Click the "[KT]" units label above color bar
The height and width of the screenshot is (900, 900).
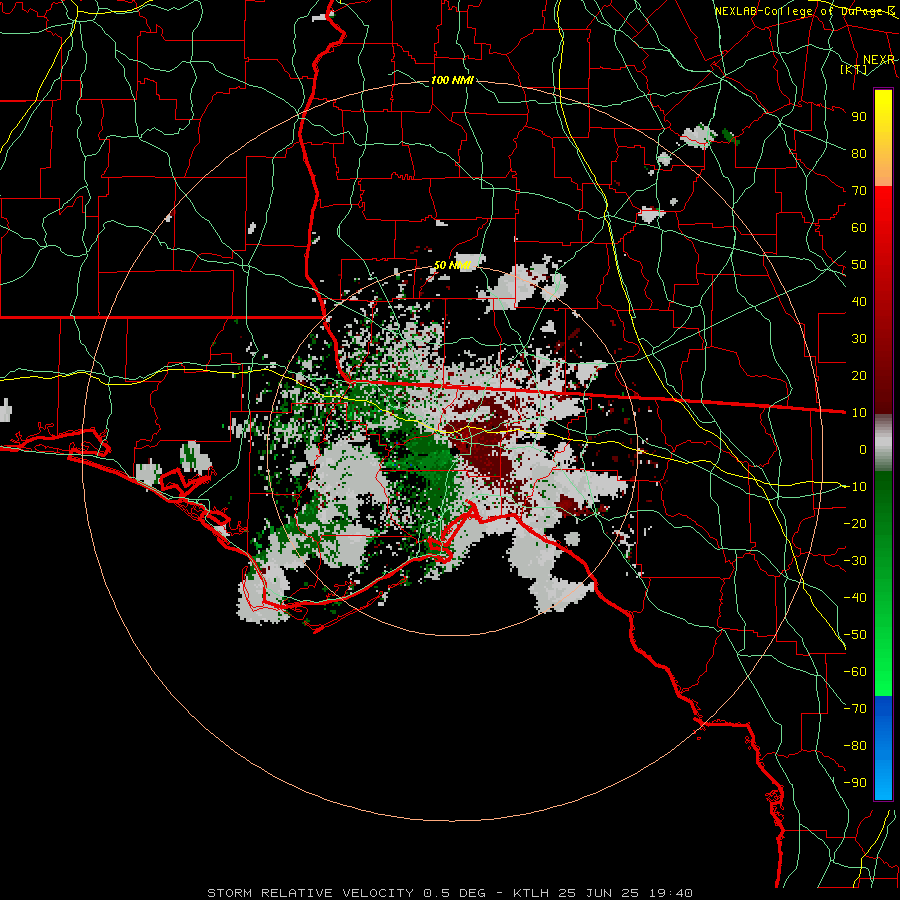click(854, 69)
